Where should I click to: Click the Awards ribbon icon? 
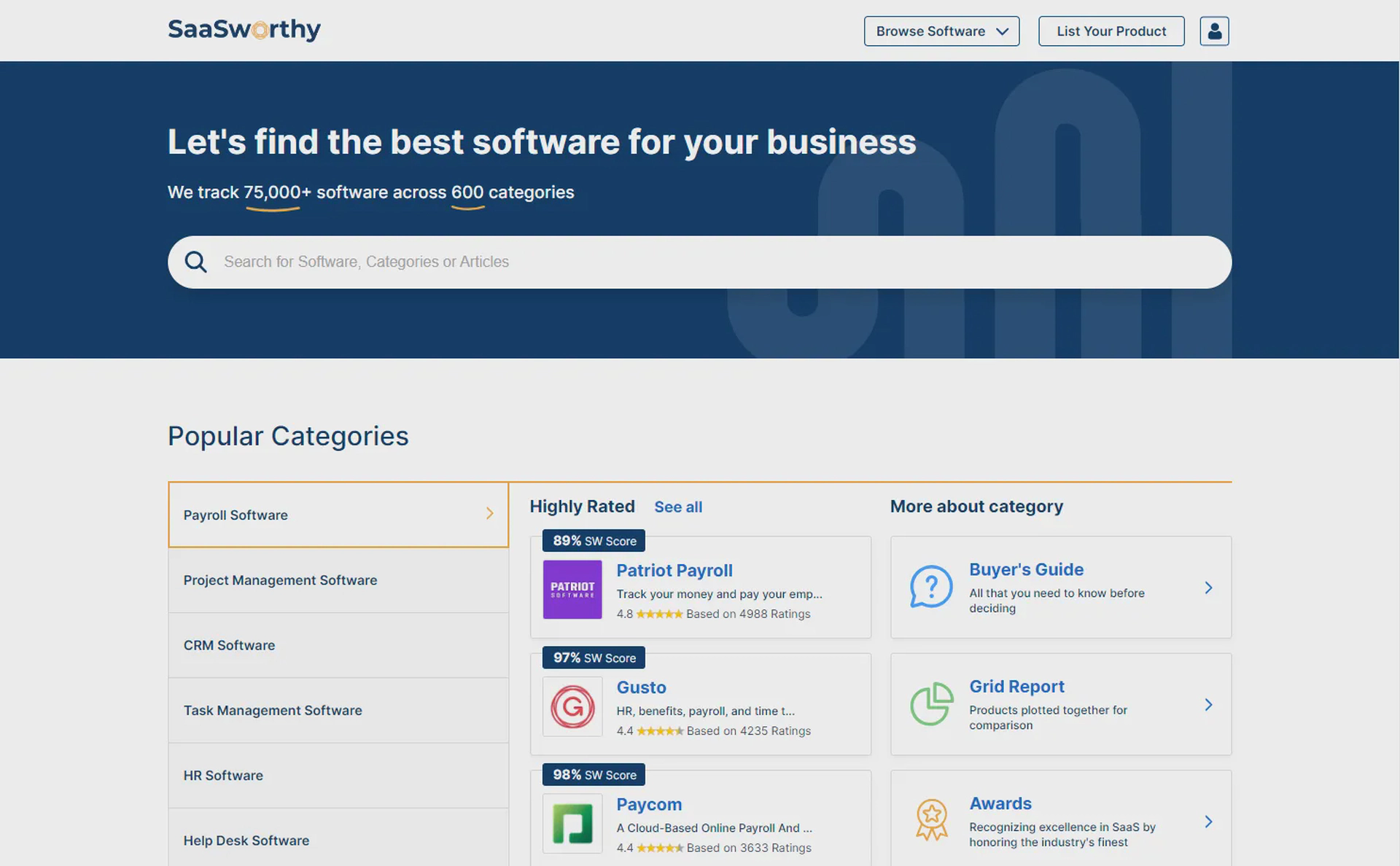pos(931,821)
